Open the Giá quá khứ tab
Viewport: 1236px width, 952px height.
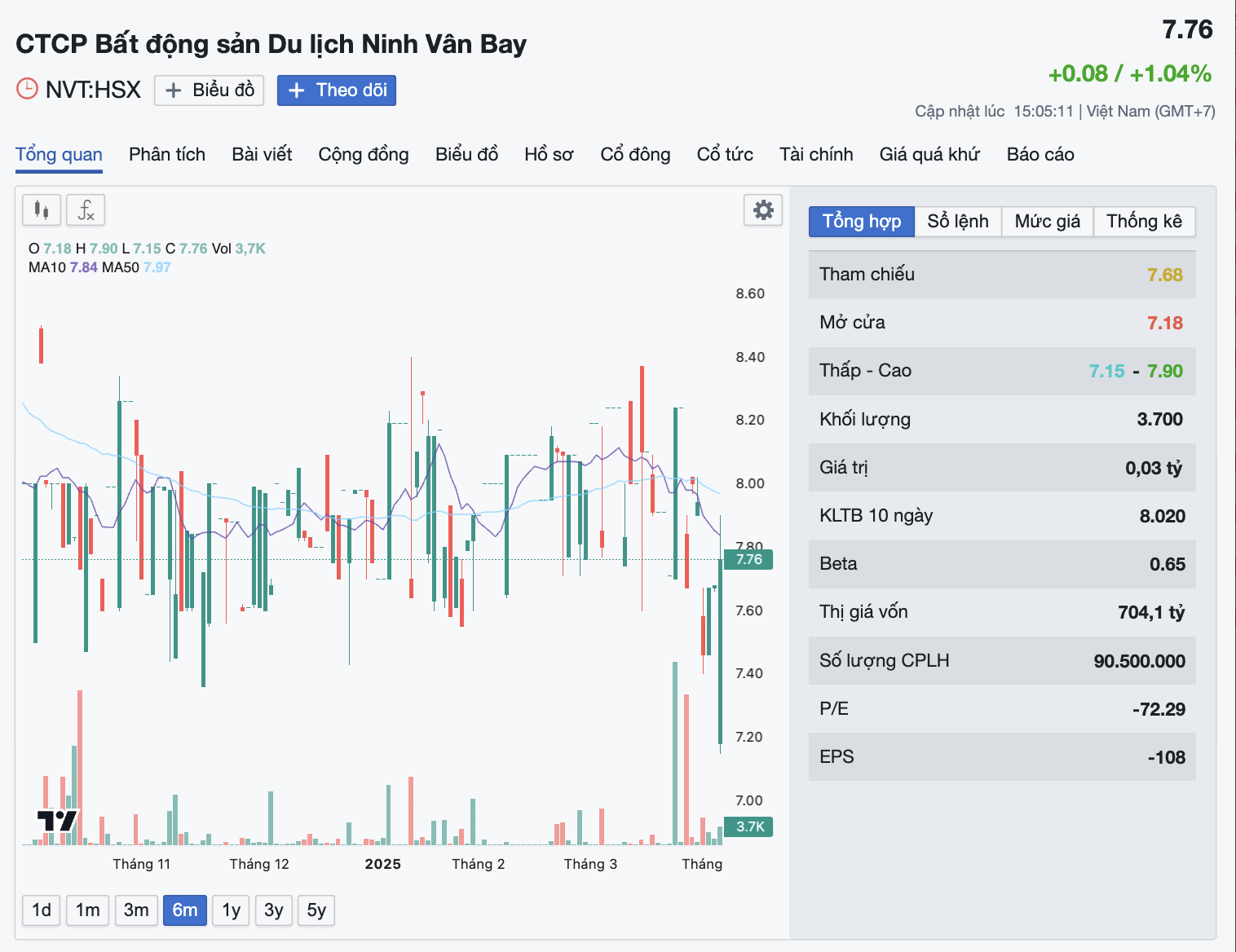(929, 155)
